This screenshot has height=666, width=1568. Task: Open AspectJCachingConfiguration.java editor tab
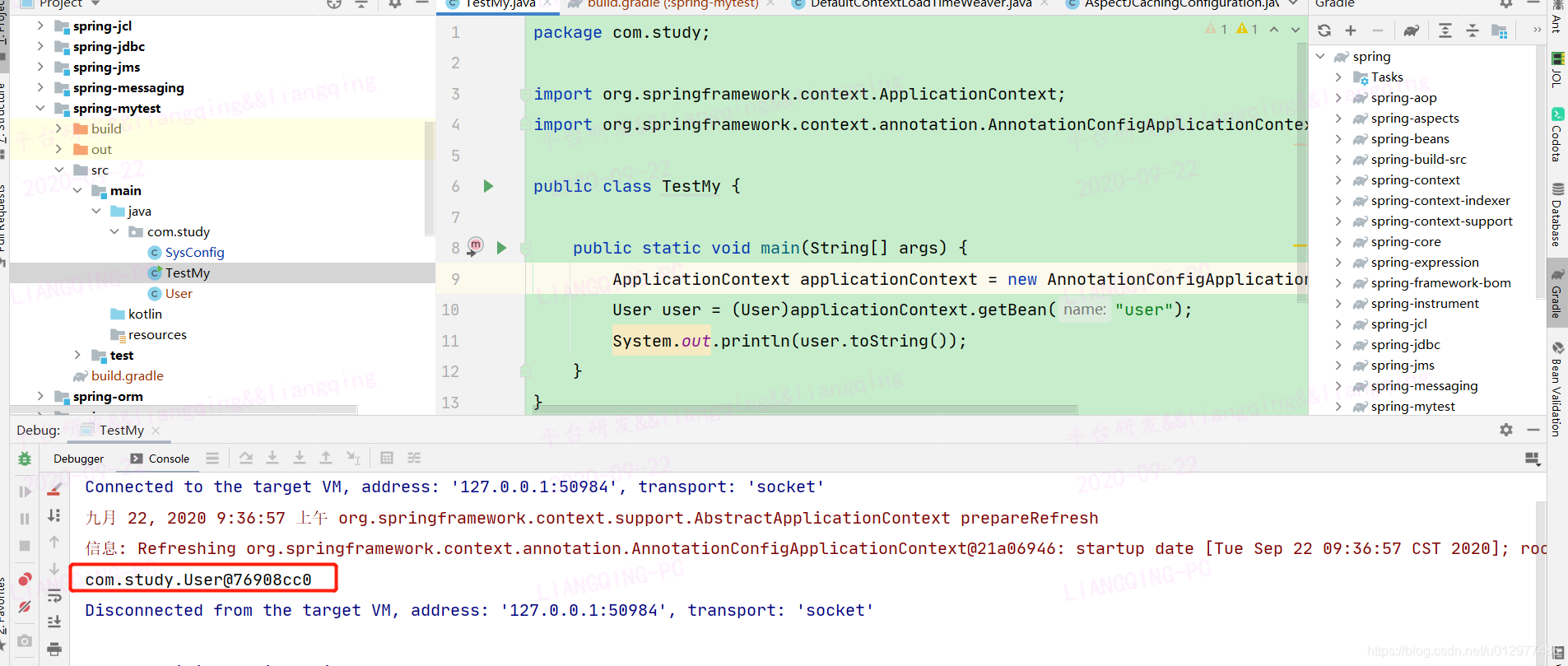point(1173,4)
